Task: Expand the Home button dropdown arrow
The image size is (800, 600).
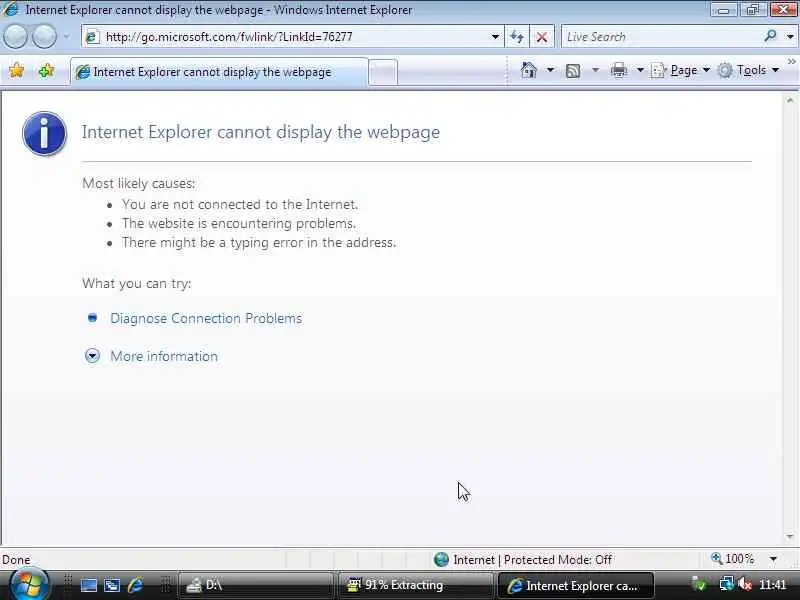Action: [550, 70]
